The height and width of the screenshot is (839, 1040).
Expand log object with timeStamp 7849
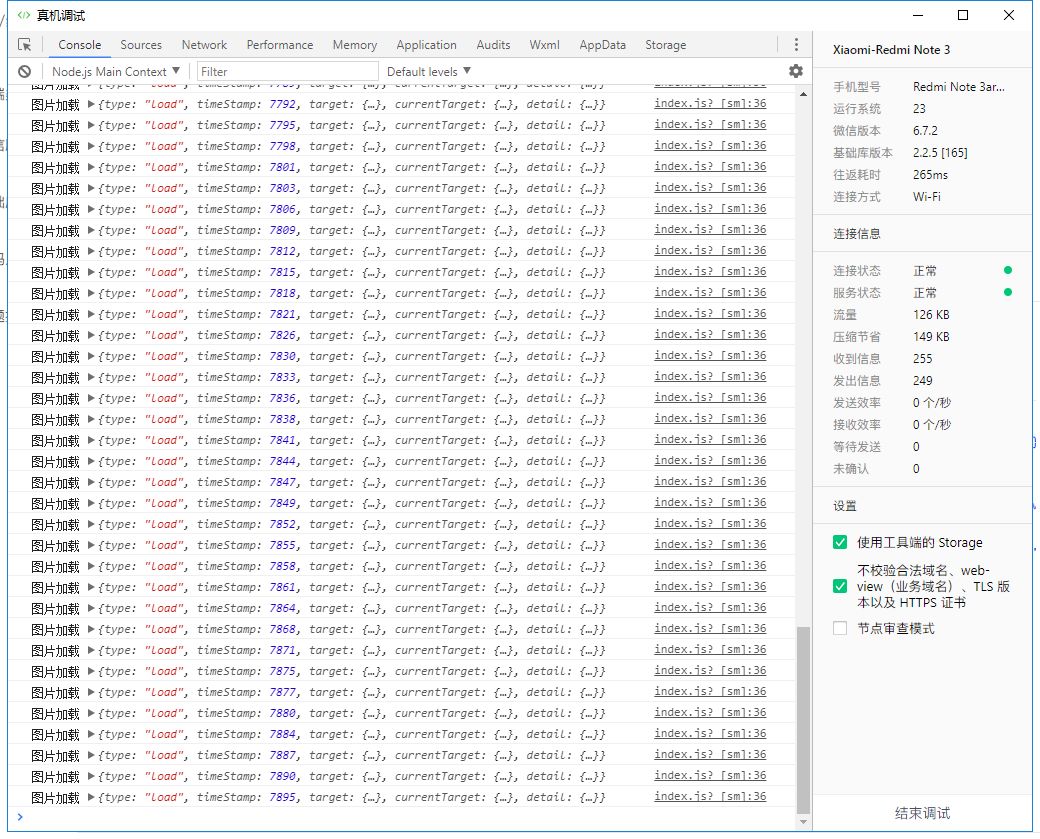pos(91,503)
